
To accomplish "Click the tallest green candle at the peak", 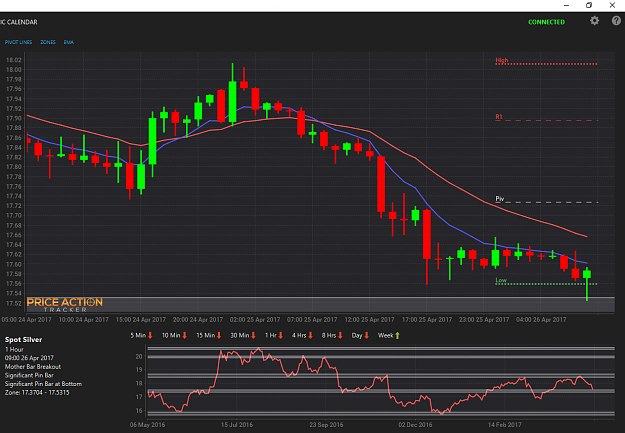I will click(232, 95).
